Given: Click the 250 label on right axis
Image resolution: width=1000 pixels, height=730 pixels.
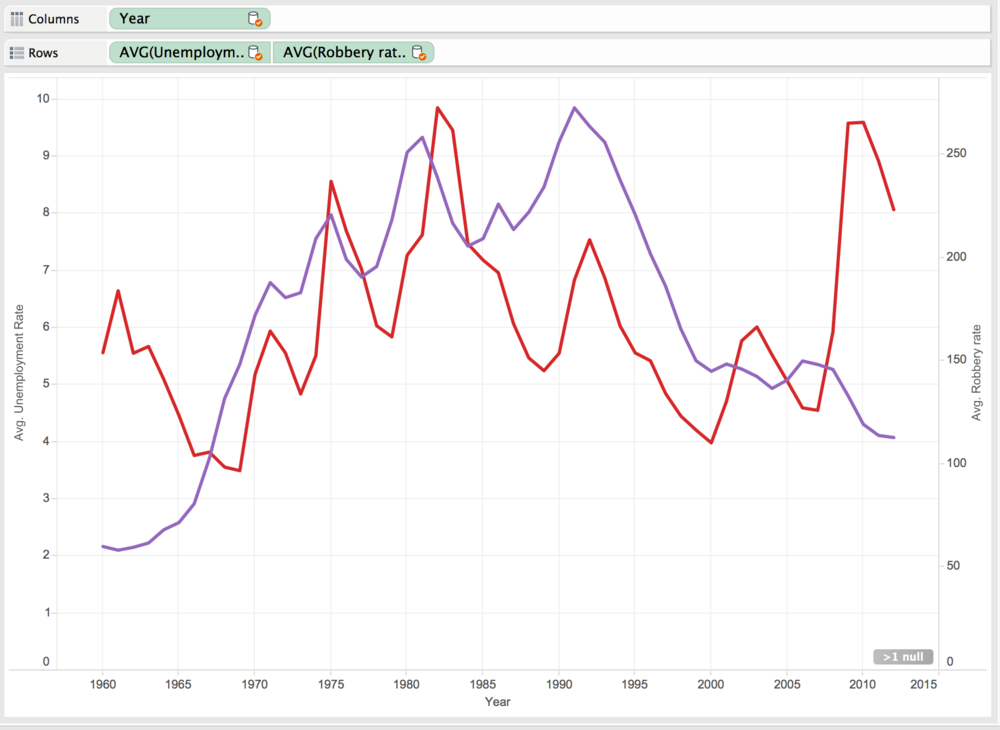Looking at the screenshot, I should (x=957, y=153).
